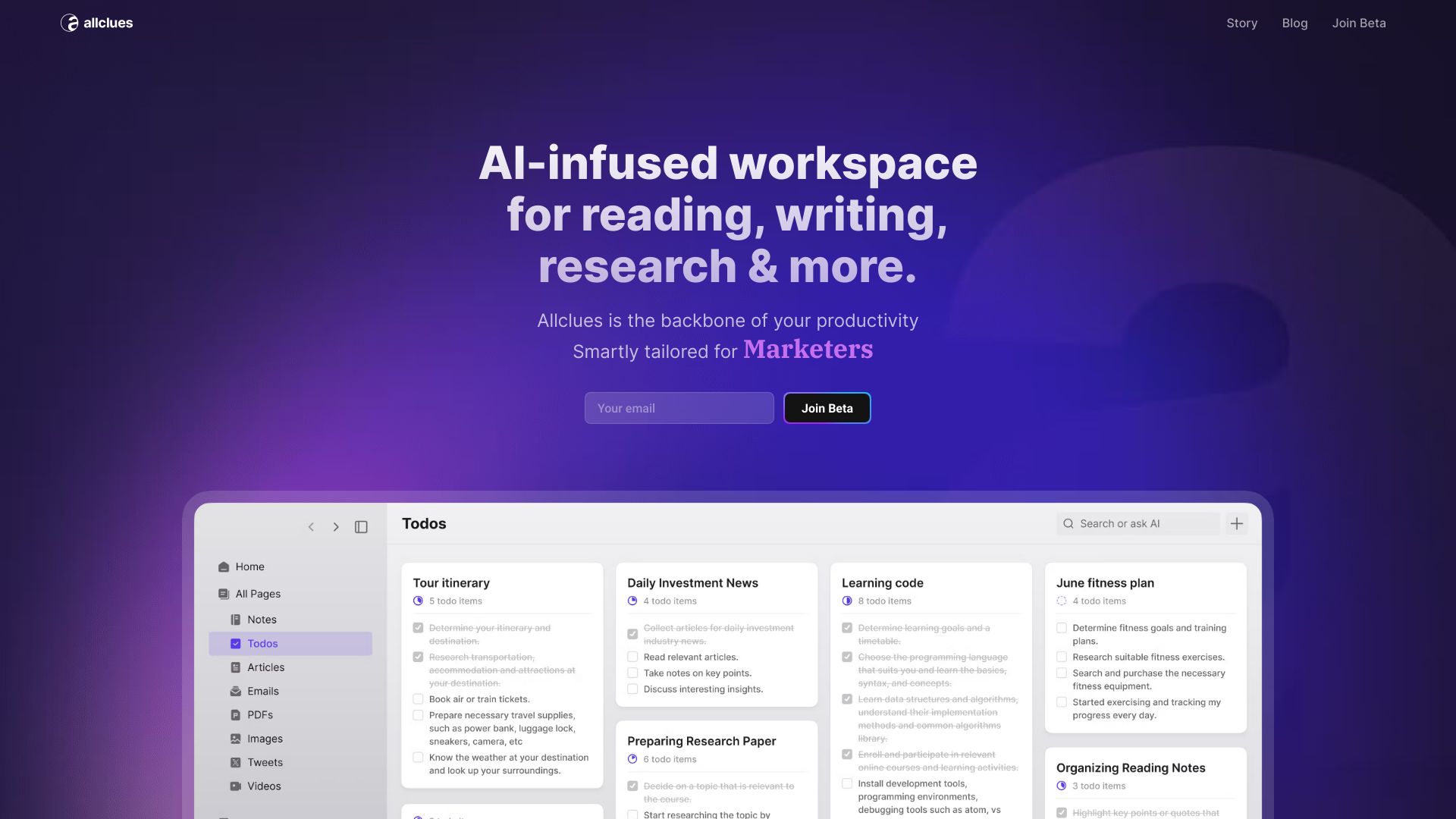Image resolution: width=1456 pixels, height=819 pixels.
Task: Click the PDFs sidebar icon
Action: pyautogui.click(x=235, y=715)
